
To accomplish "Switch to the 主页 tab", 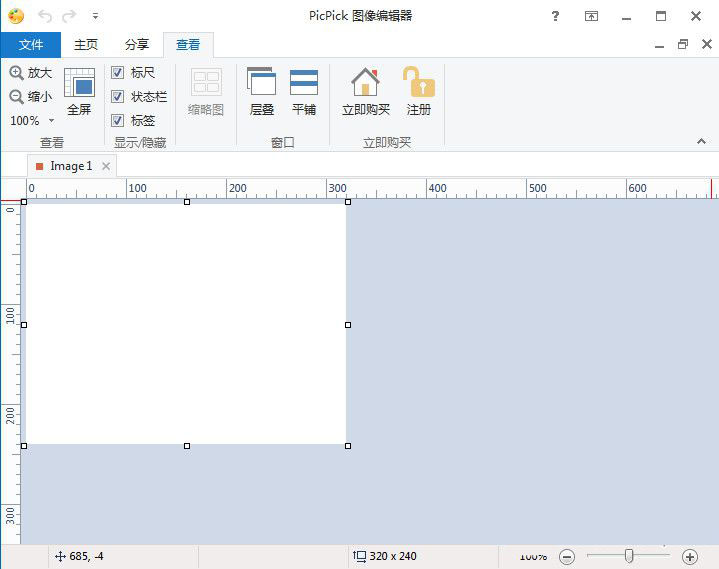I will click(86, 44).
